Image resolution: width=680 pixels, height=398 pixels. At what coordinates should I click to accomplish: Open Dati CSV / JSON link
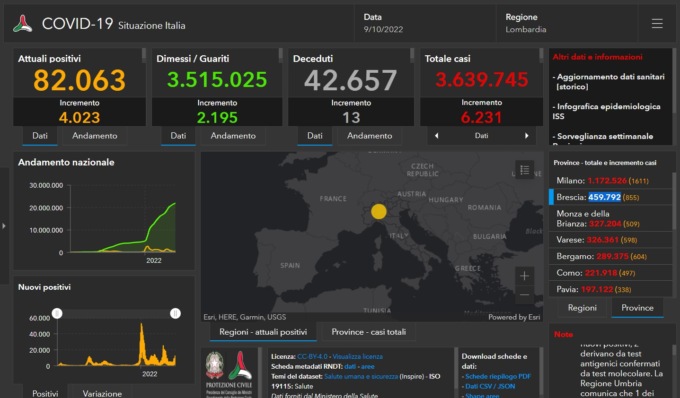[490, 386]
